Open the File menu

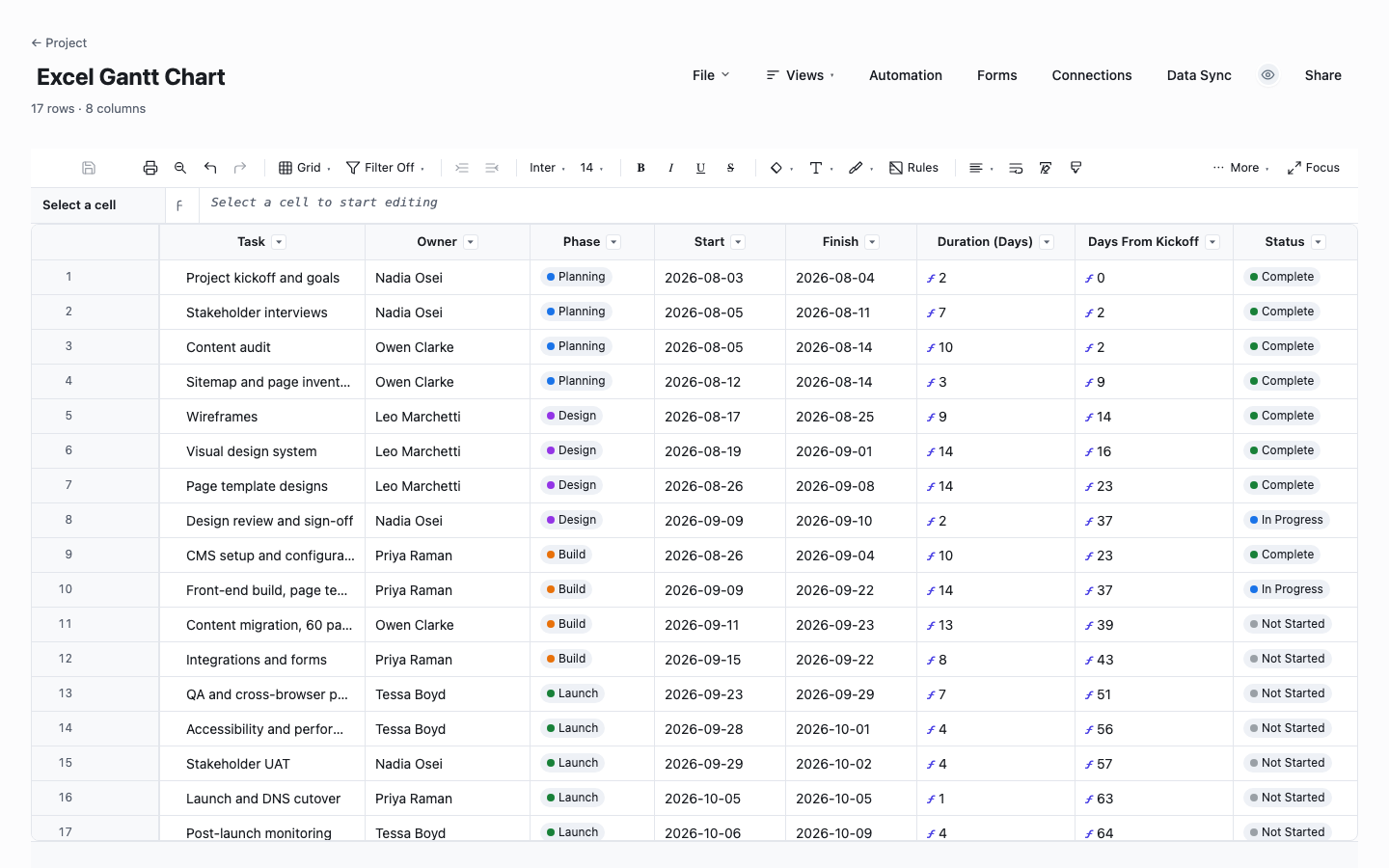(x=711, y=75)
